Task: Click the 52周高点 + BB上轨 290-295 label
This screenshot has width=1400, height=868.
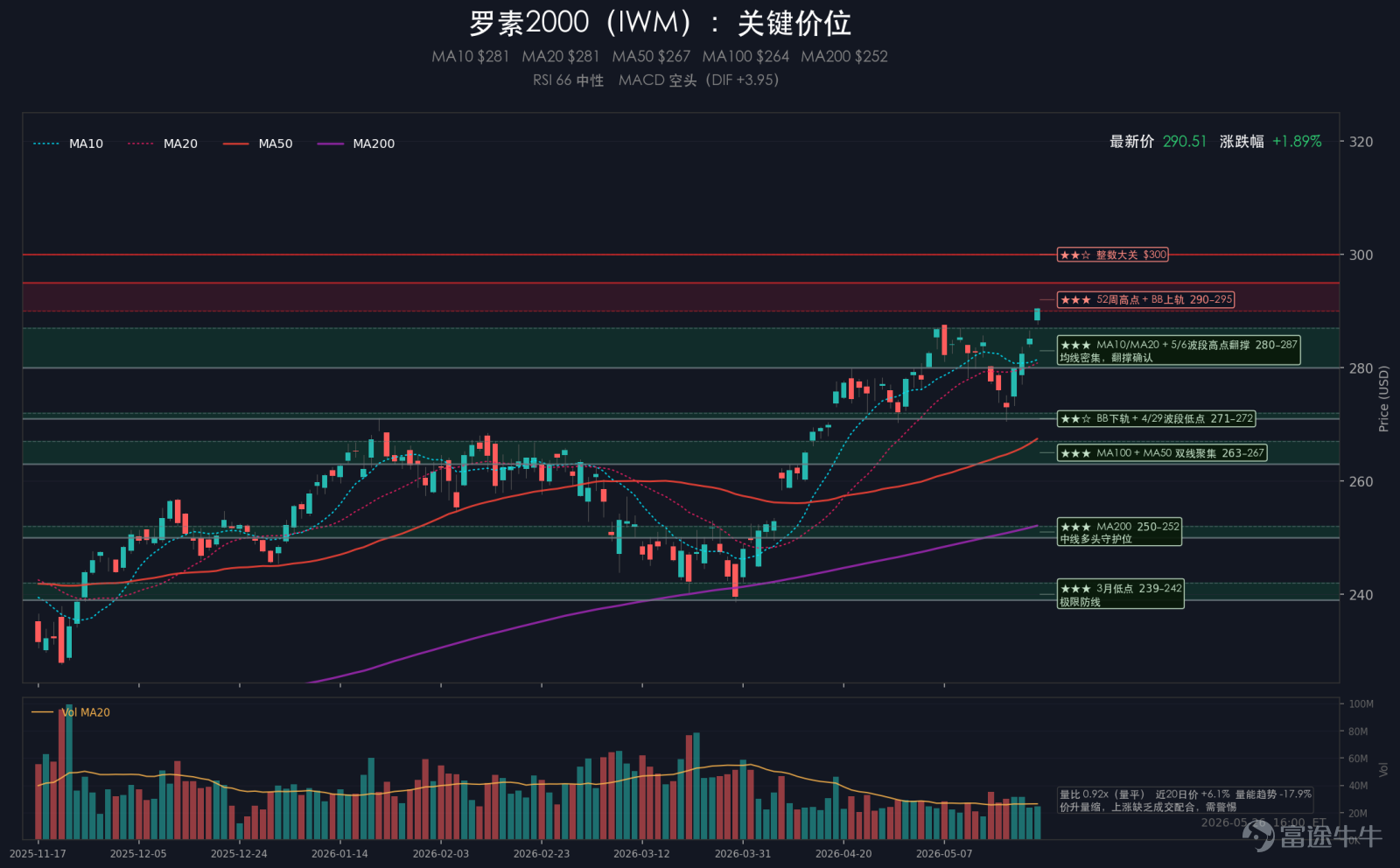Action: click(1145, 299)
